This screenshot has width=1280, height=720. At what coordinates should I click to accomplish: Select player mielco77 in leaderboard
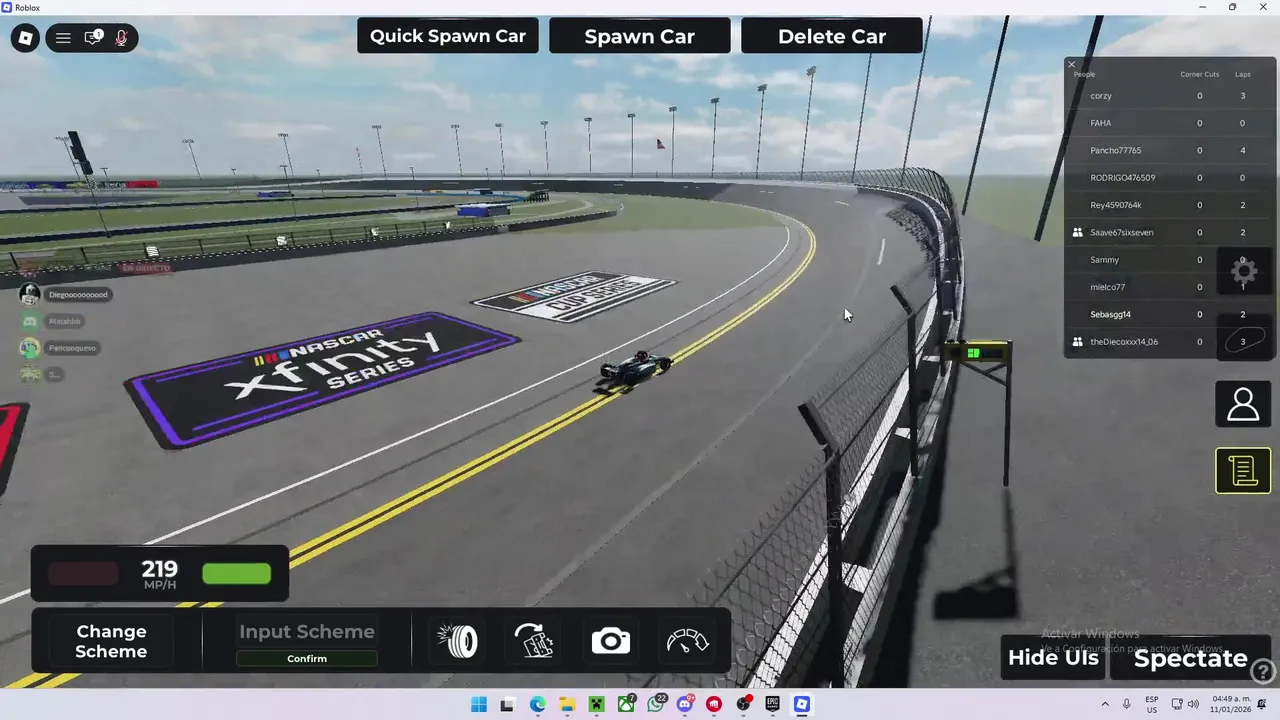[1107, 287]
